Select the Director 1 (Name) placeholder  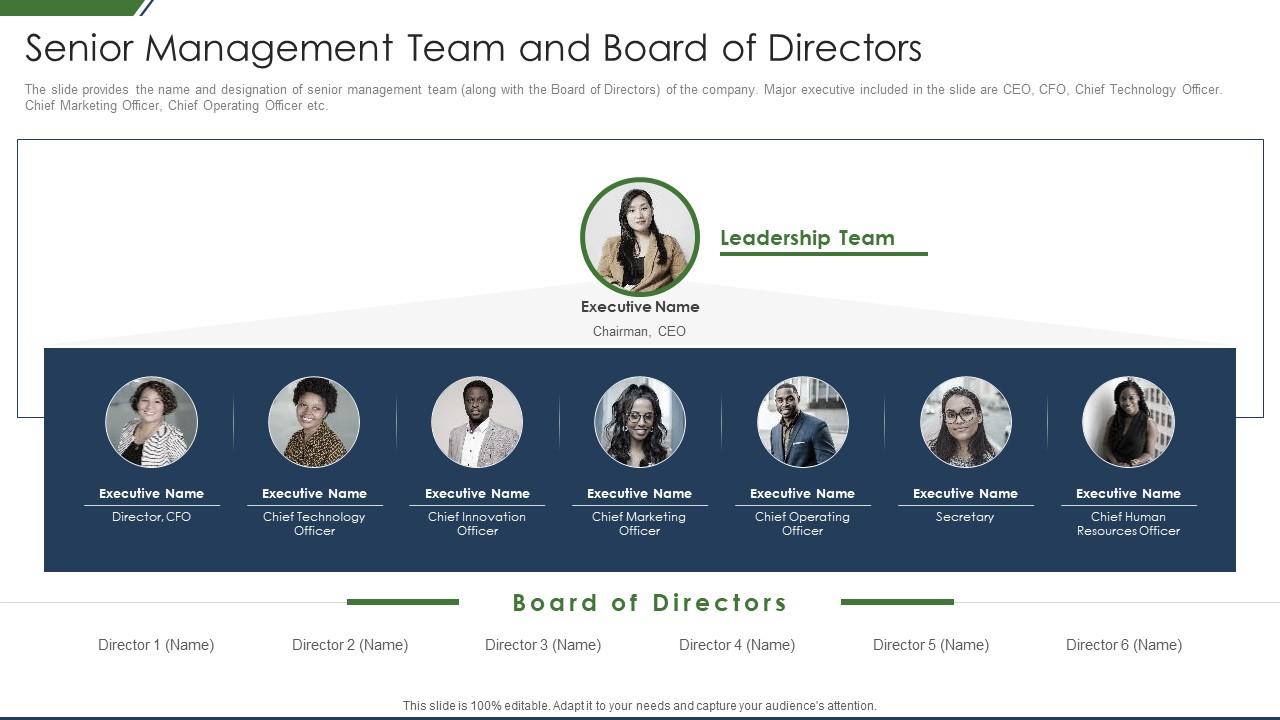(x=156, y=645)
